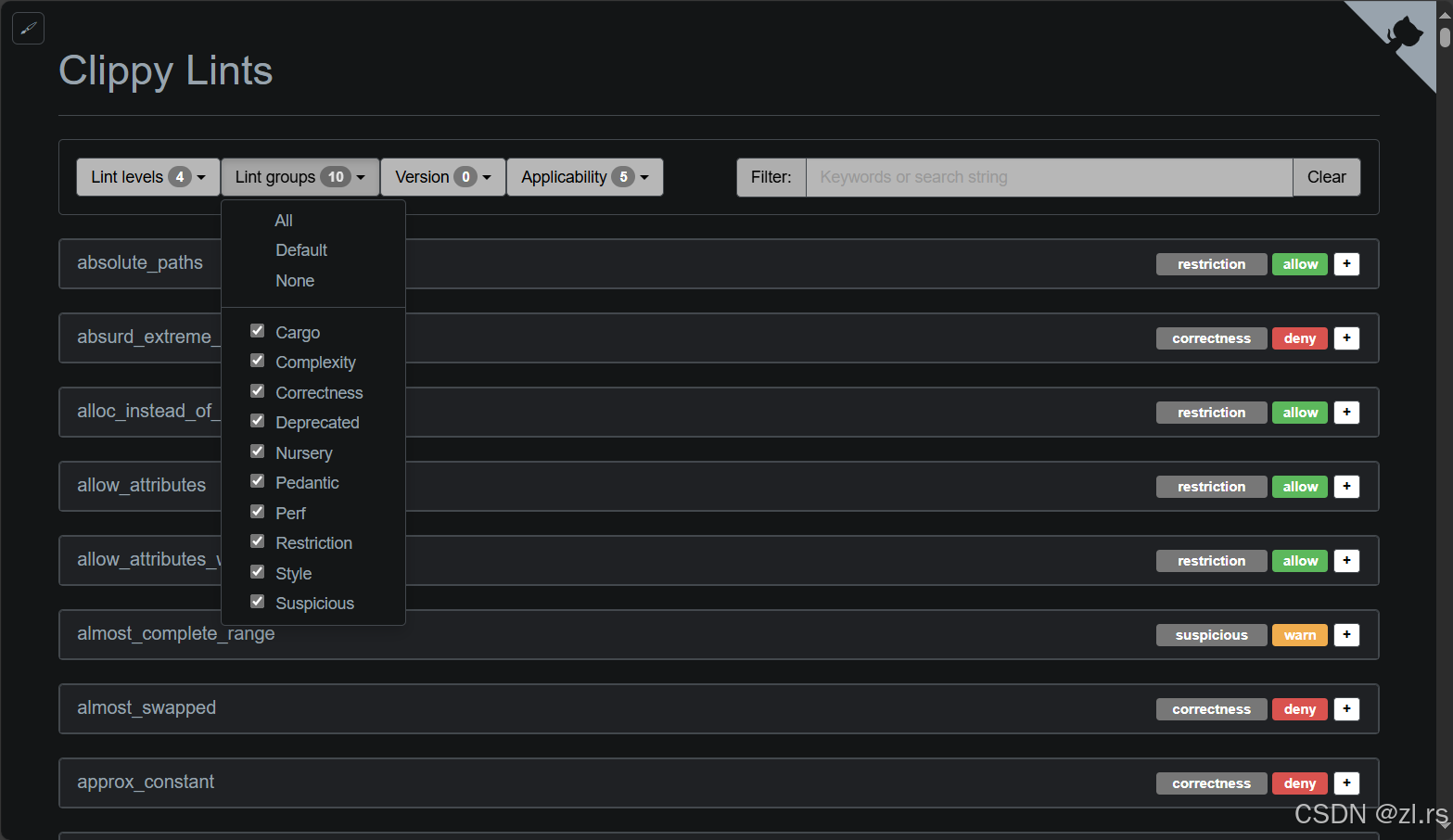
Task: Click the Clippy Lints page heading
Action: coord(166,71)
